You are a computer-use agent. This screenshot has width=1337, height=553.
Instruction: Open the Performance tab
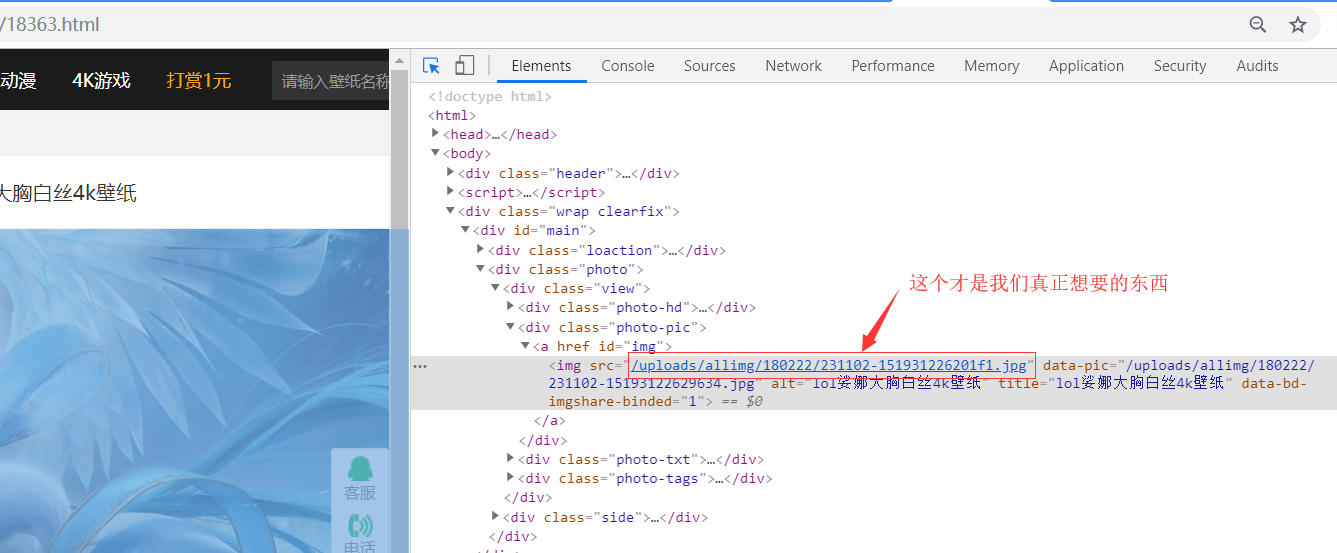point(893,66)
